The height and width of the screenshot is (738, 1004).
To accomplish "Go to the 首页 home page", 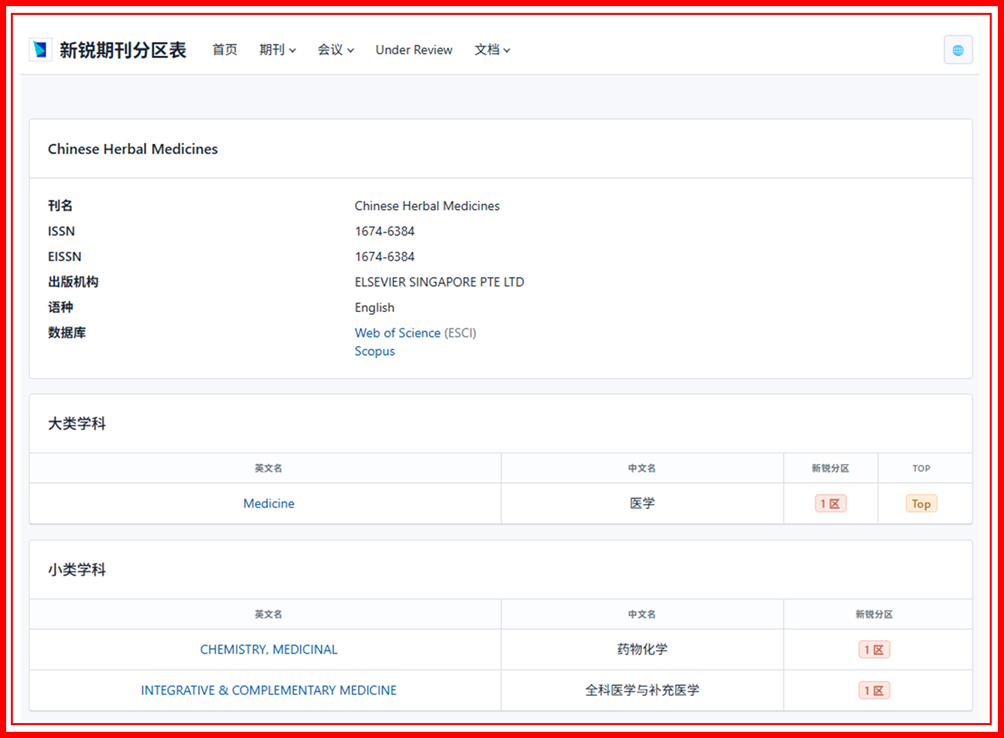I will tap(225, 50).
